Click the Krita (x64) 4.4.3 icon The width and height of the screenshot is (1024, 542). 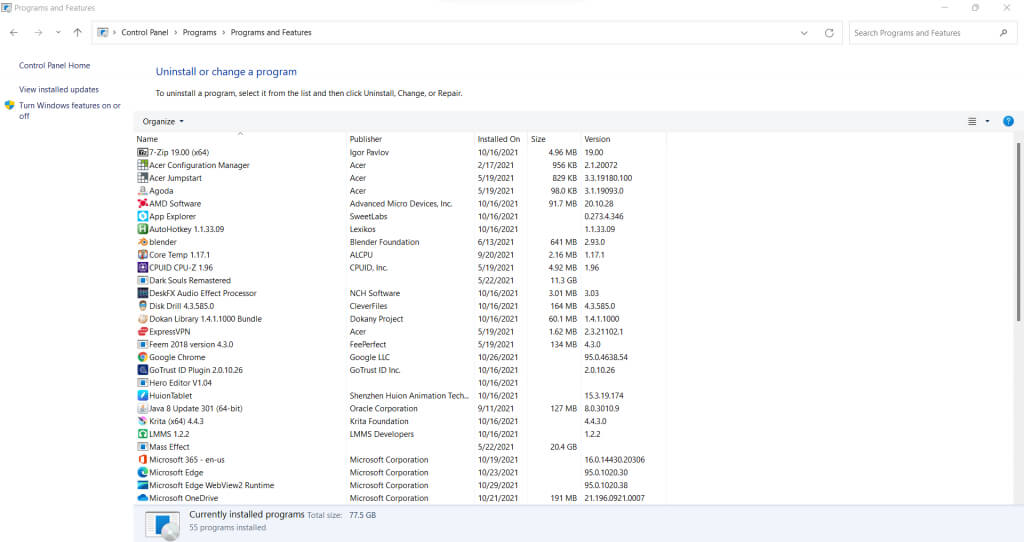pyautogui.click(x=142, y=421)
